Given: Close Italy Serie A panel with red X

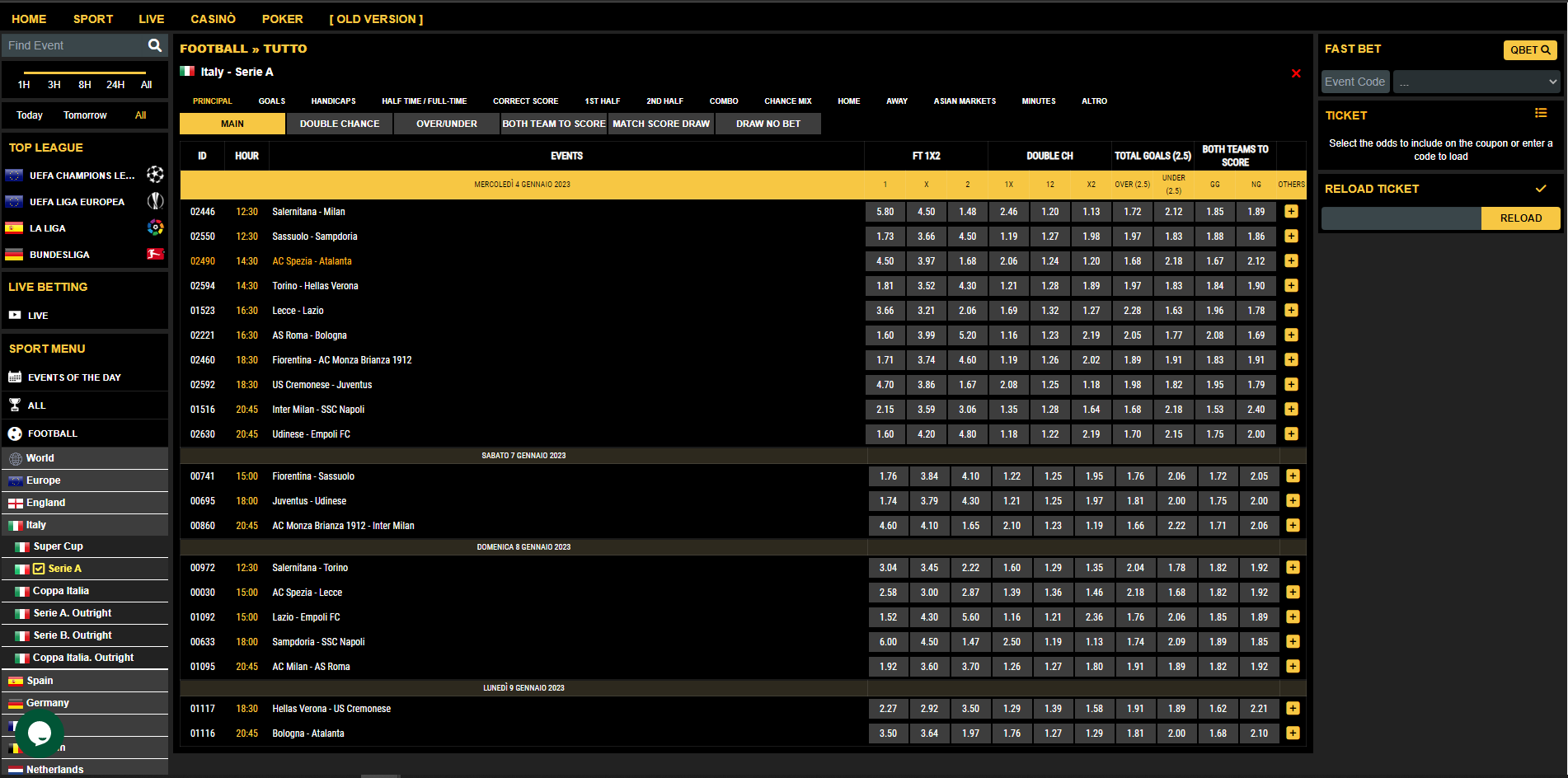Looking at the screenshot, I should pyautogui.click(x=1296, y=73).
